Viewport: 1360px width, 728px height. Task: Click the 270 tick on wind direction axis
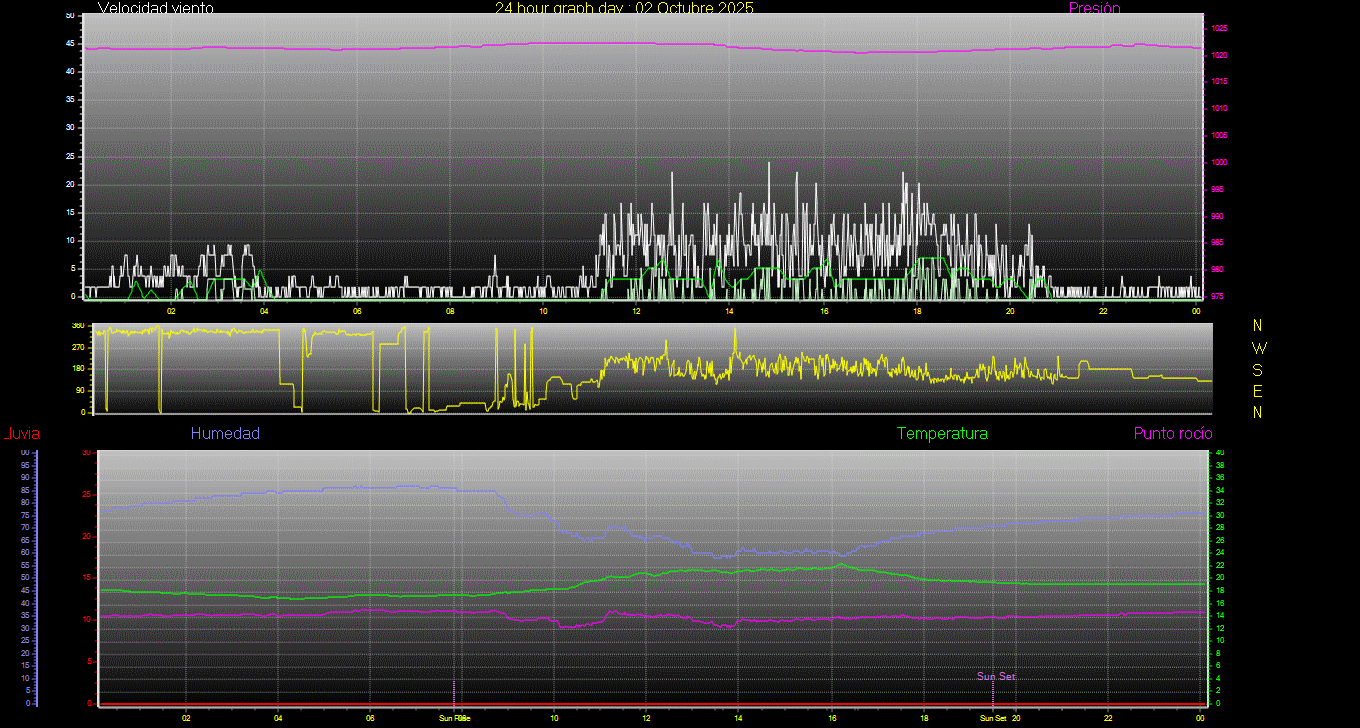coord(77,347)
